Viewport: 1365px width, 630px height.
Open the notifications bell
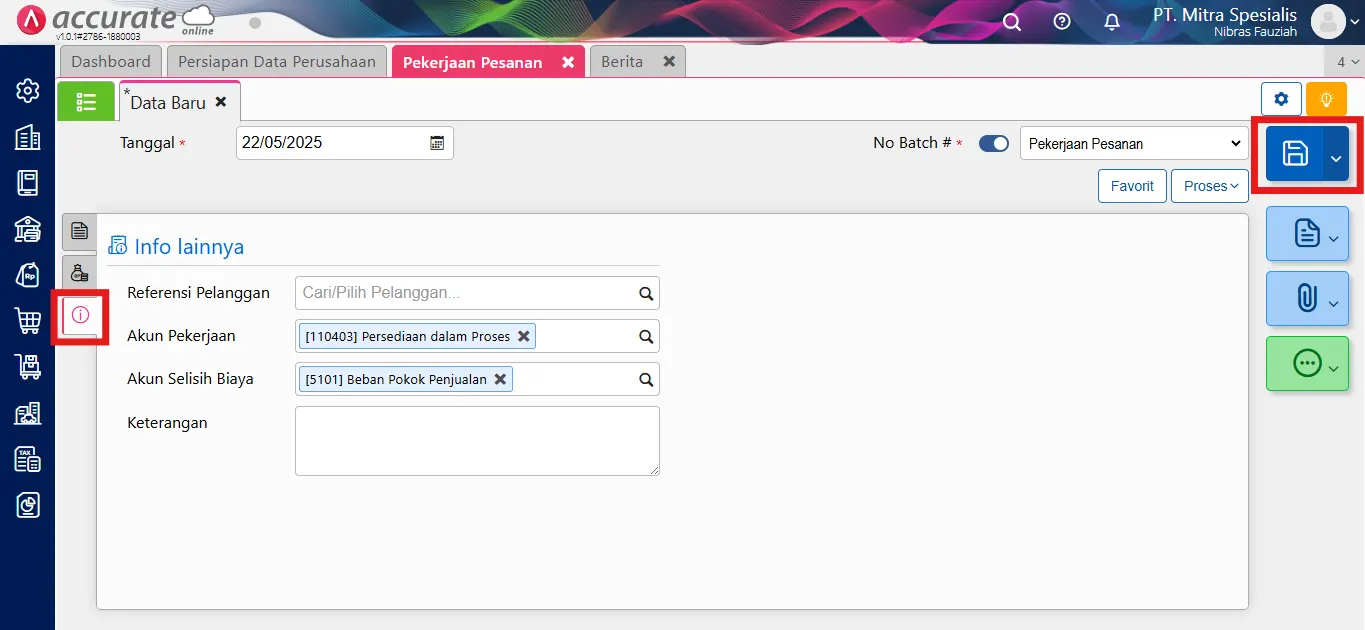tap(1112, 22)
